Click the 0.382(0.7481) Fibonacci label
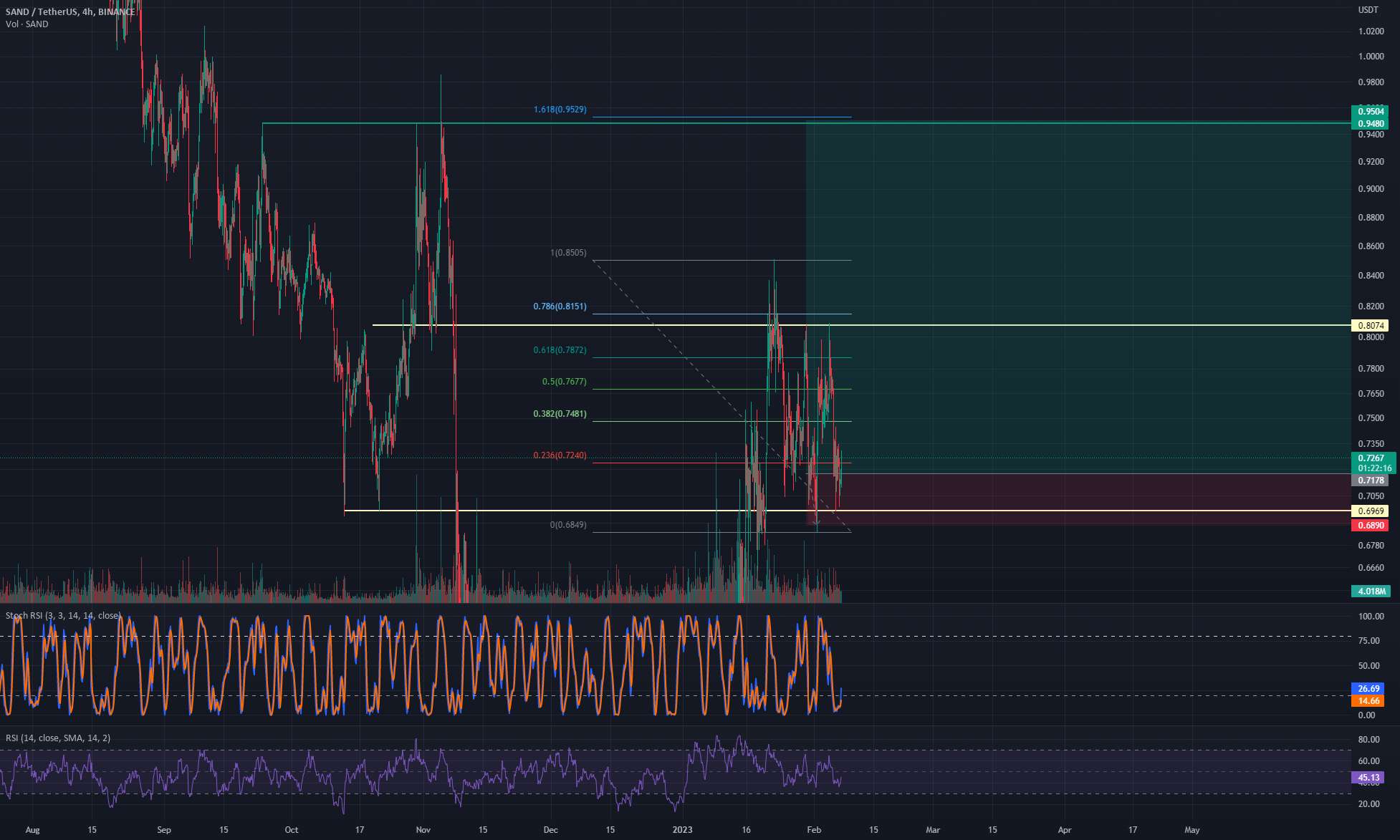1400x840 pixels. (x=560, y=414)
